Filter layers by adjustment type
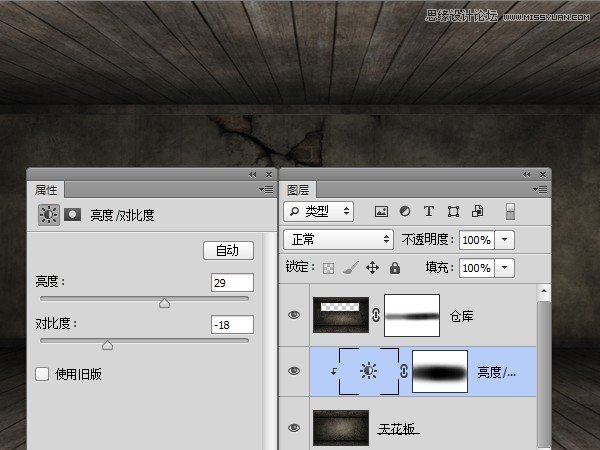Viewport: 600px width, 450px height. pyautogui.click(x=405, y=211)
